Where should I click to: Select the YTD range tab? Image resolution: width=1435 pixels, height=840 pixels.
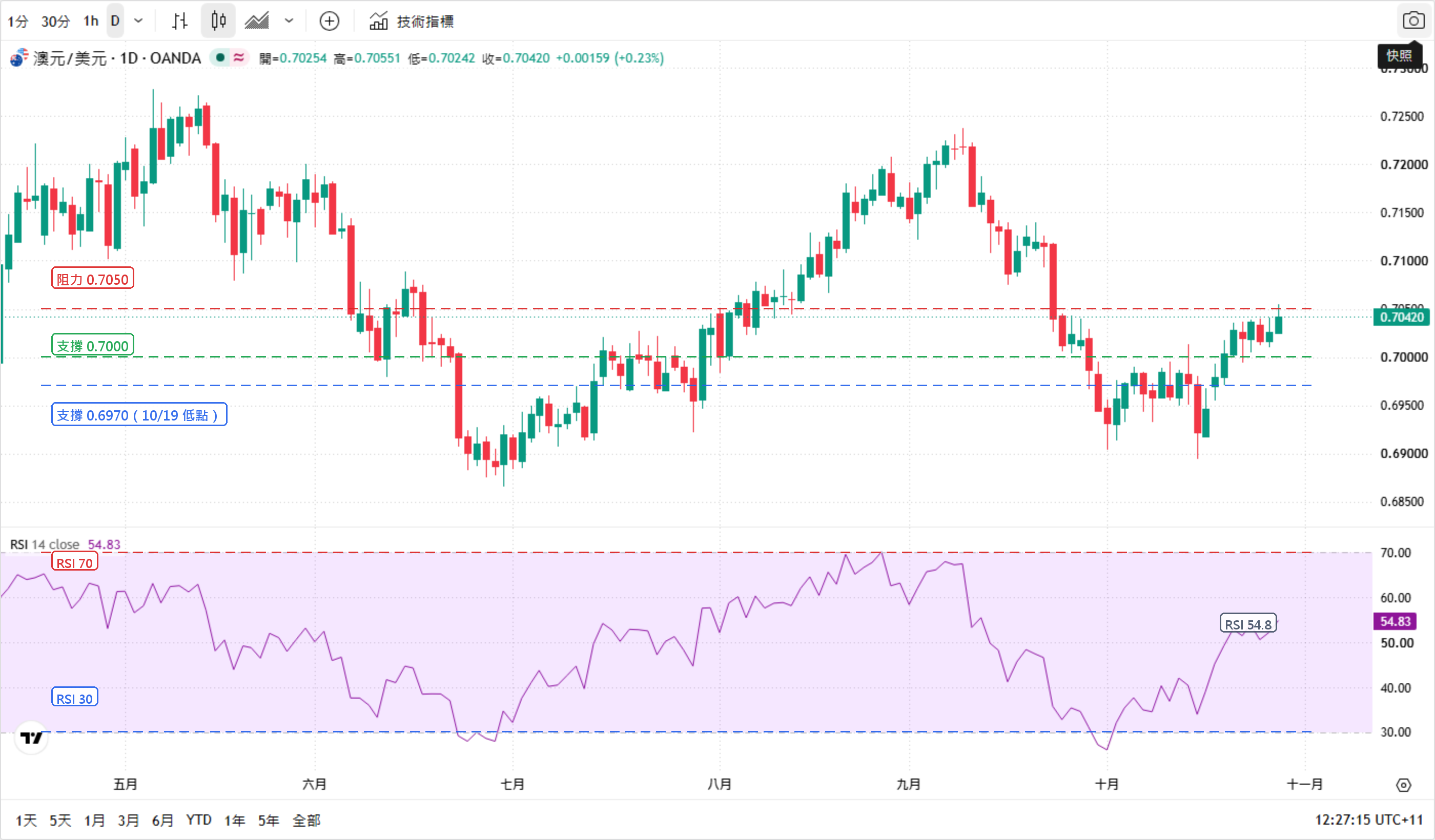coord(199,820)
